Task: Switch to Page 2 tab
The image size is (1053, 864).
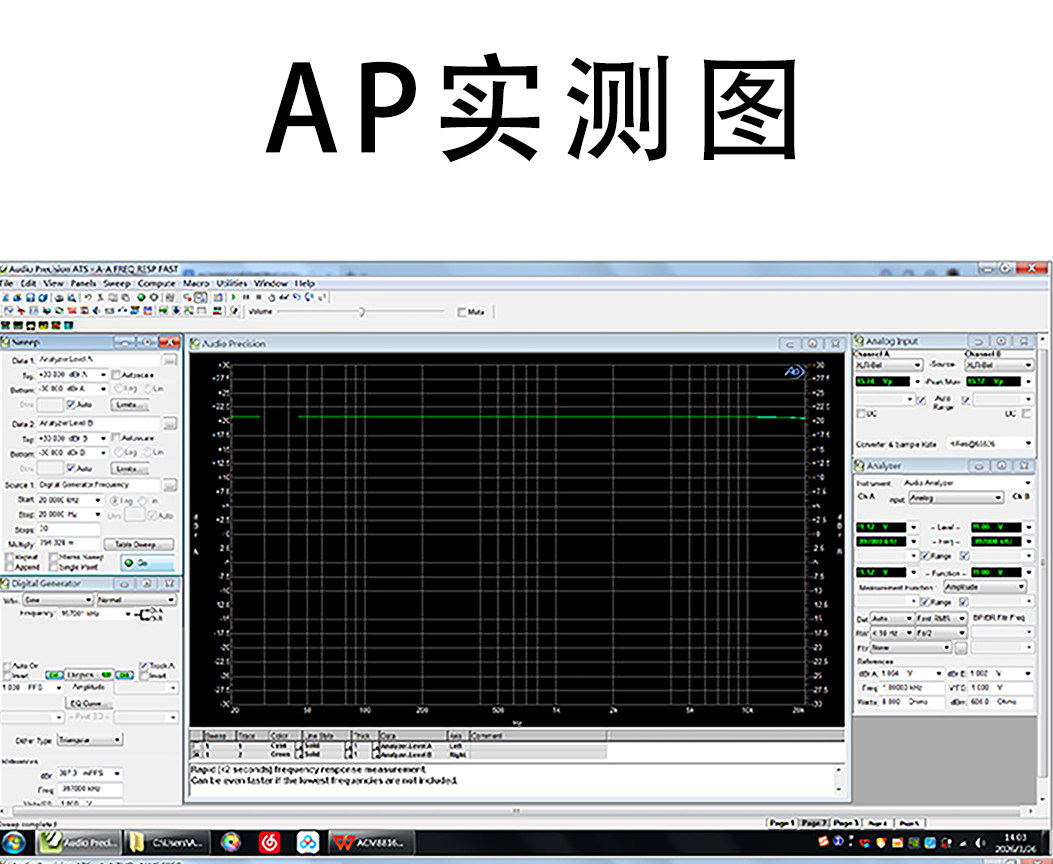Action: (815, 823)
